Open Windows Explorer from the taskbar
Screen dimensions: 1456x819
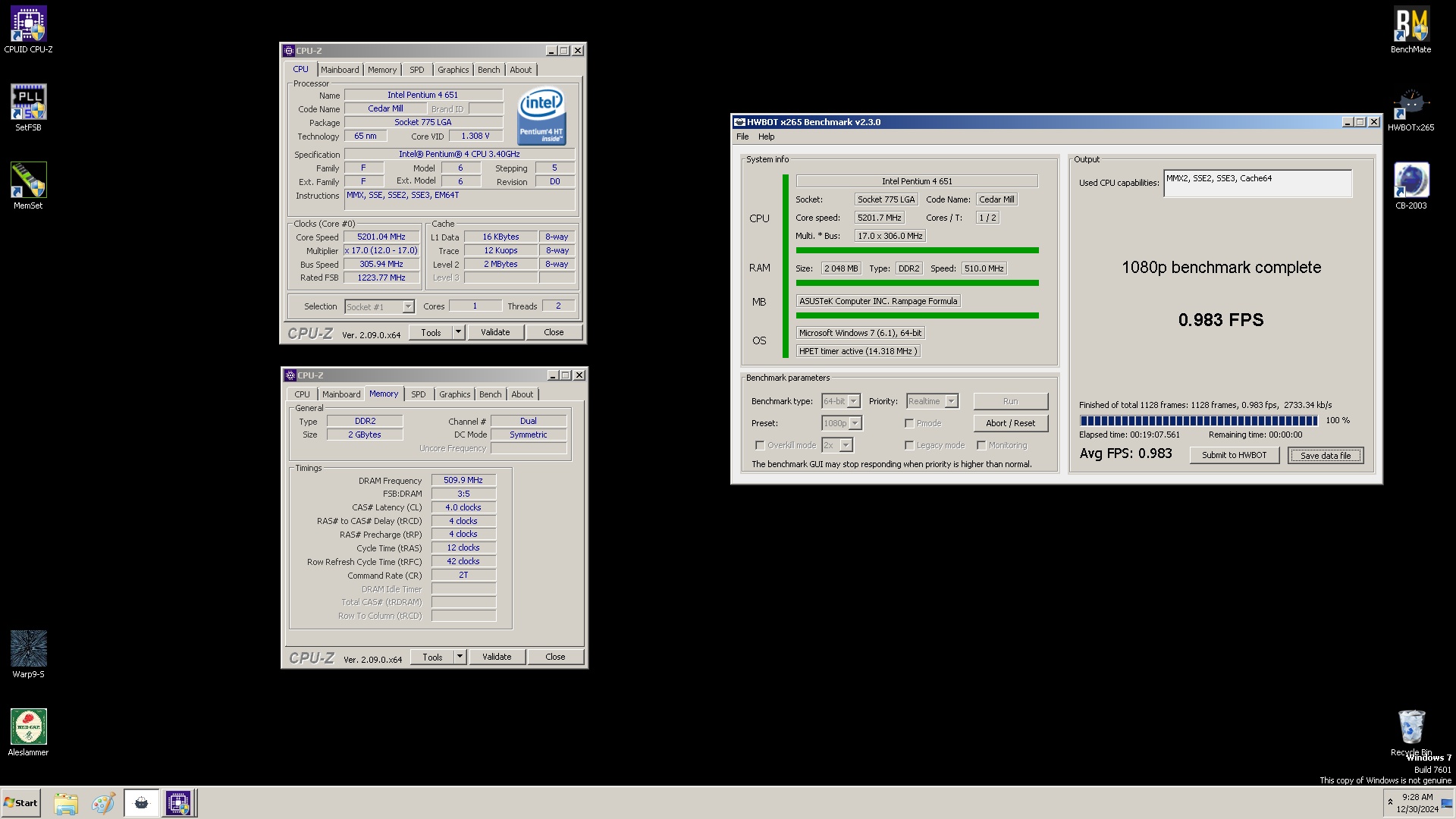coord(66,803)
